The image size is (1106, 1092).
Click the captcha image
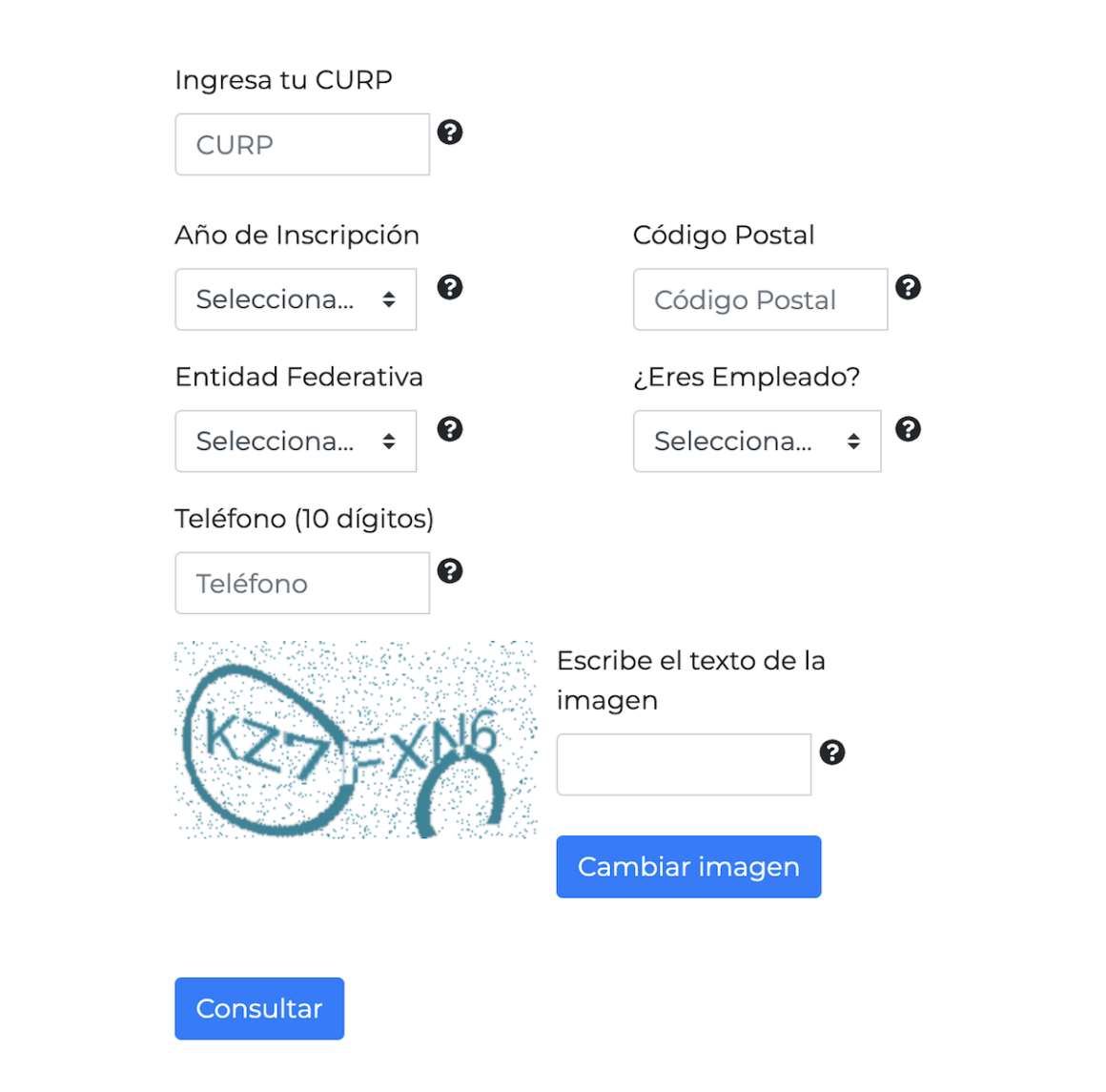(x=355, y=740)
